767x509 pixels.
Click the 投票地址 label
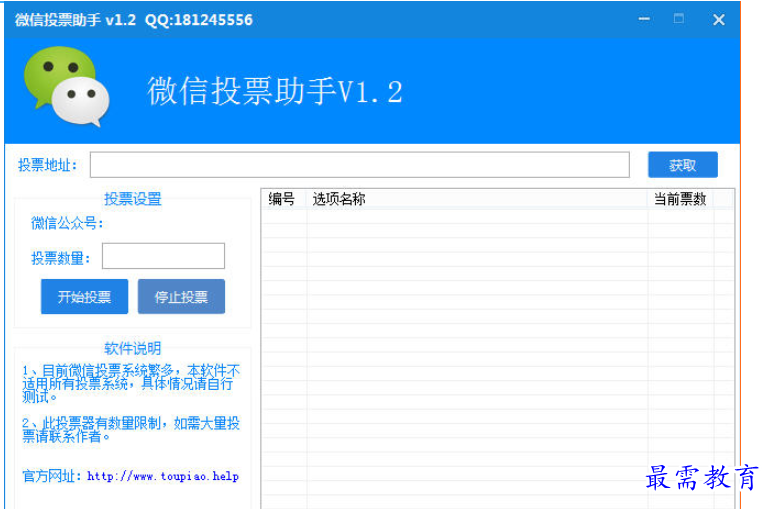point(47,165)
